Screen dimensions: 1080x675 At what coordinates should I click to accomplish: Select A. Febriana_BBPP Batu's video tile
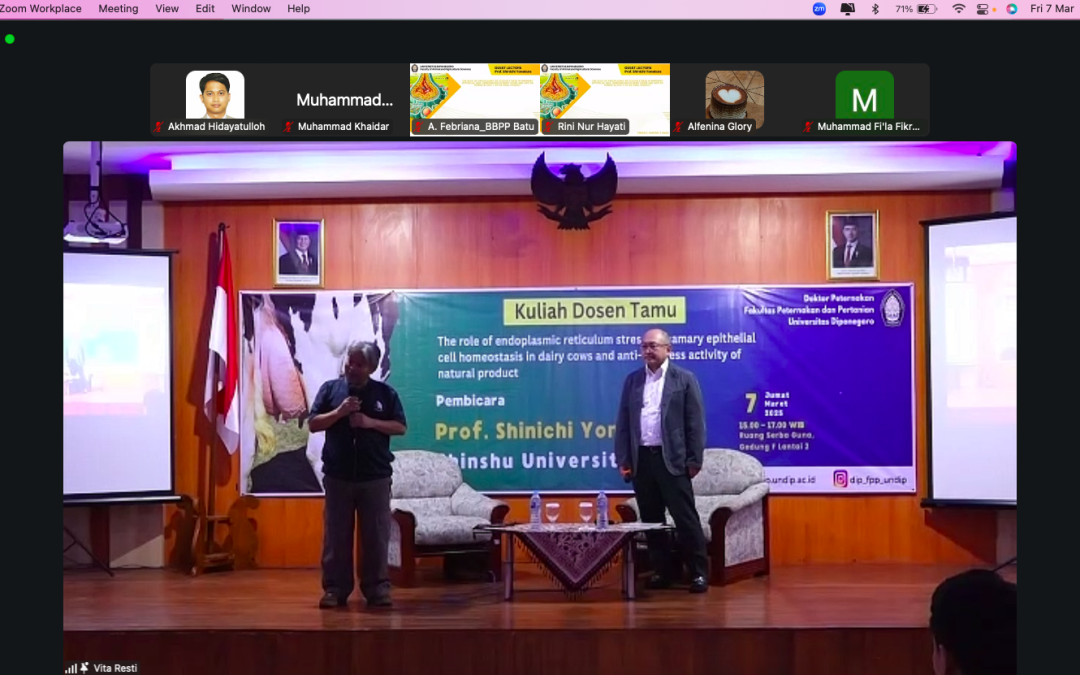coord(475,96)
